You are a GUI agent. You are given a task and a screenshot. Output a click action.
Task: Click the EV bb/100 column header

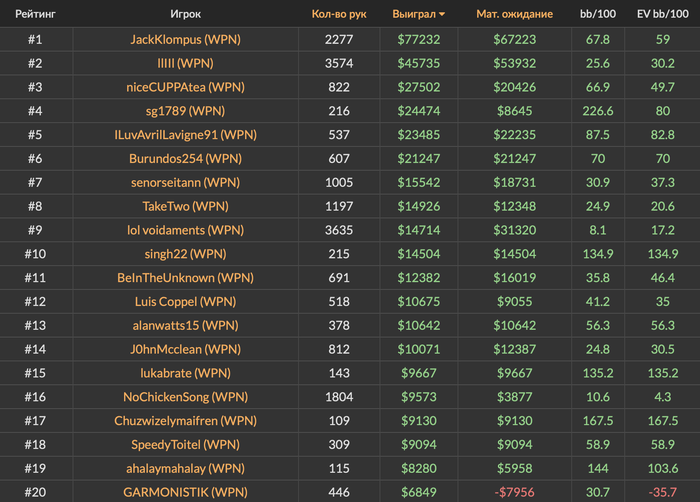click(x=662, y=14)
